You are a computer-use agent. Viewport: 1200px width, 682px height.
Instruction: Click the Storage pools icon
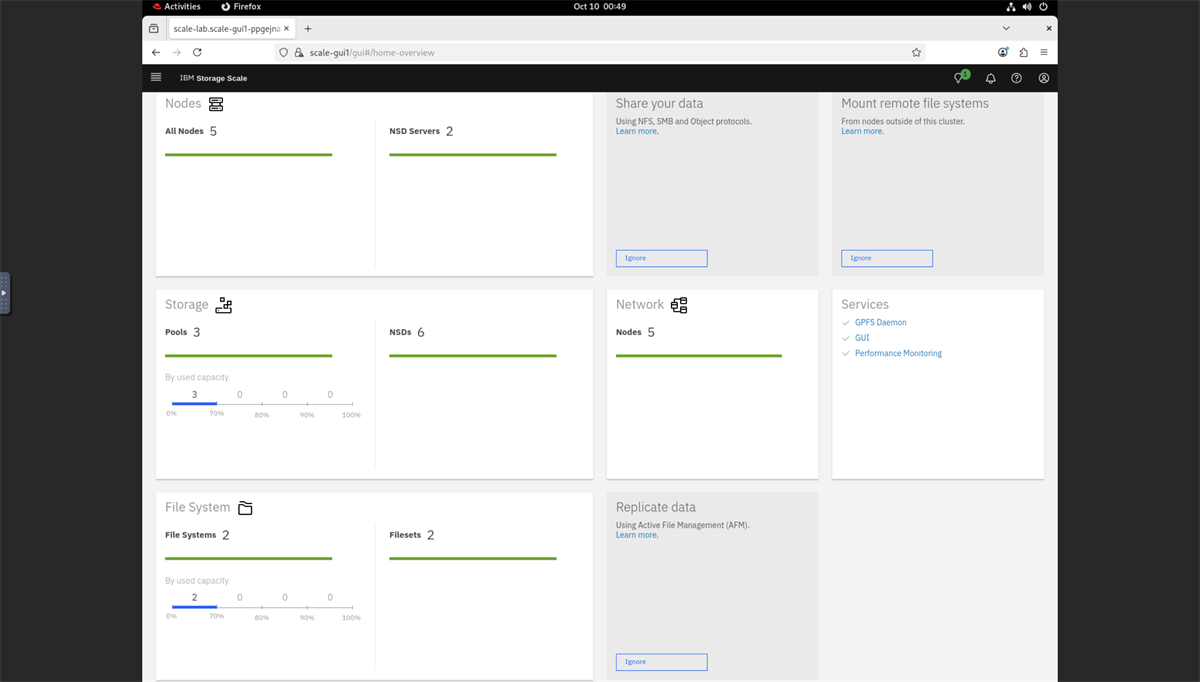click(223, 305)
